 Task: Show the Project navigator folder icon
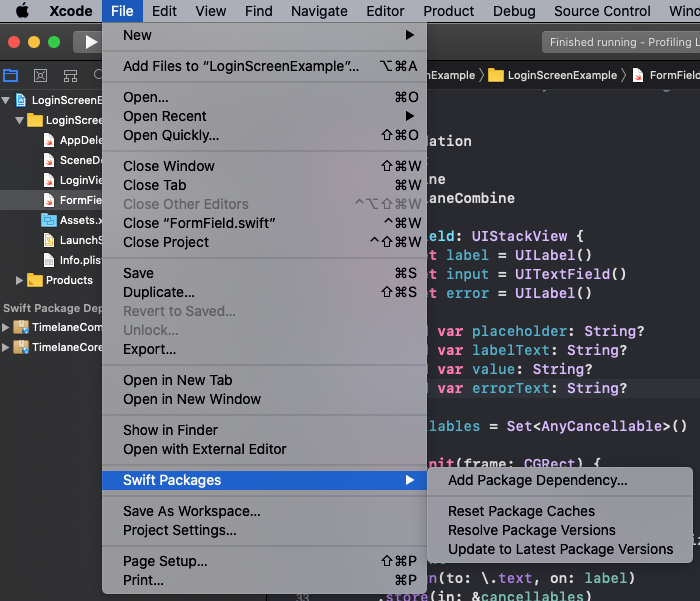pyautogui.click(x=11, y=75)
